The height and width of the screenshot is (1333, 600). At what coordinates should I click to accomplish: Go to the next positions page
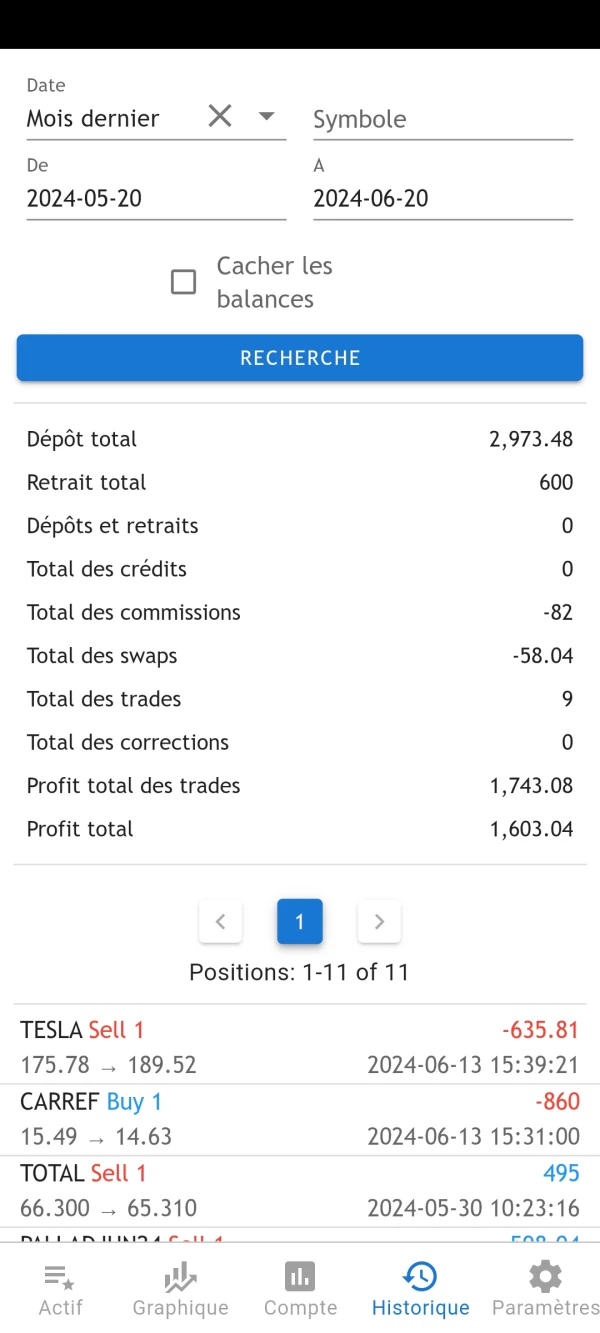(379, 922)
